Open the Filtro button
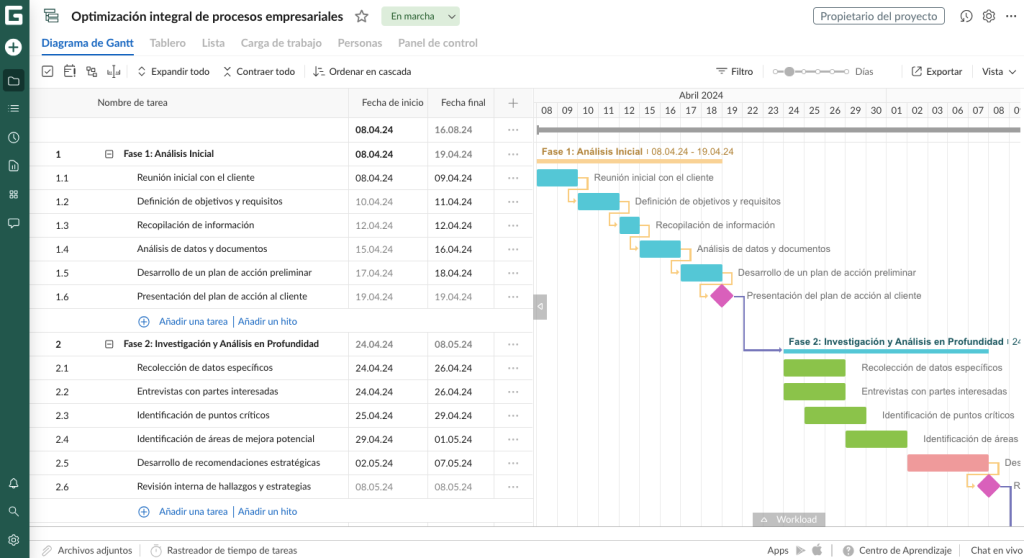The image size is (1024, 558). point(735,71)
